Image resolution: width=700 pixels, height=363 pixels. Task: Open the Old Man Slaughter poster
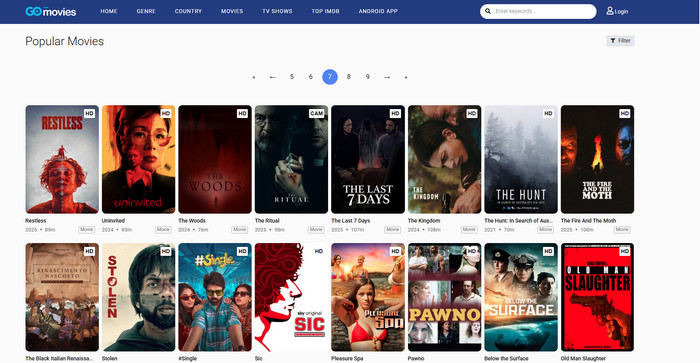[x=597, y=297]
